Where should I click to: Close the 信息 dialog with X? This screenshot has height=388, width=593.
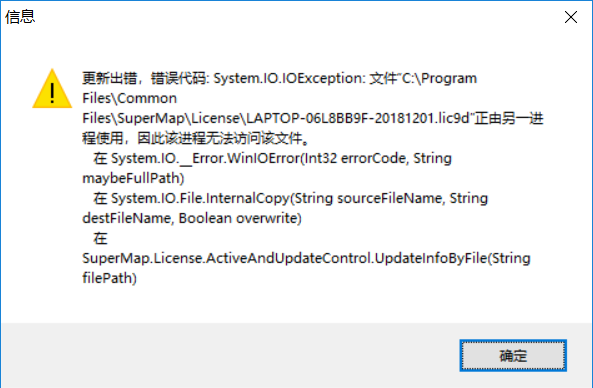coord(571,17)
